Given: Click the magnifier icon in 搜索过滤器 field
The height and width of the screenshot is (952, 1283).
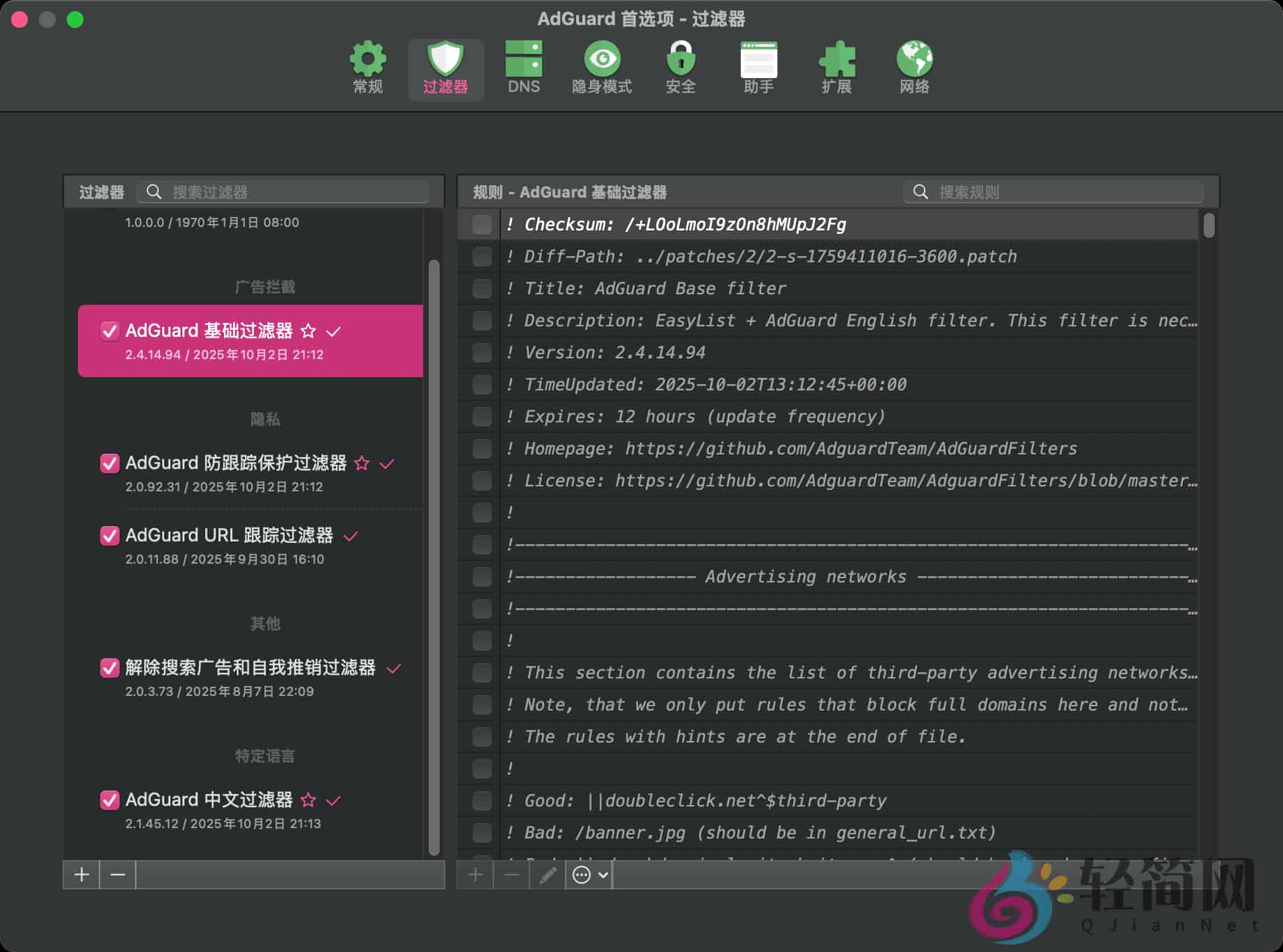Looking at the screenshot, I should pos(154,191).
